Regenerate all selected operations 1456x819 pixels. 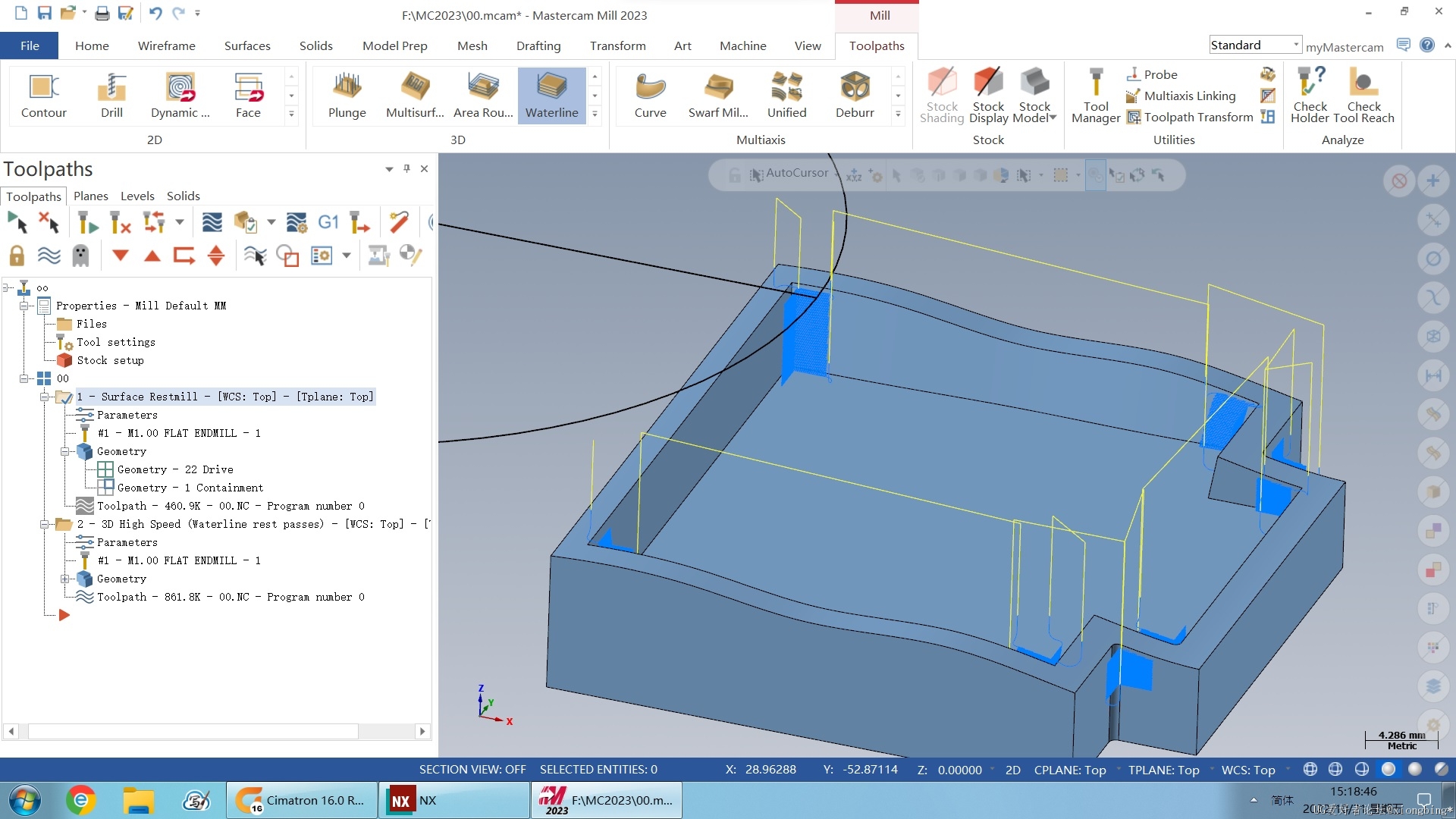pos(88,222)
